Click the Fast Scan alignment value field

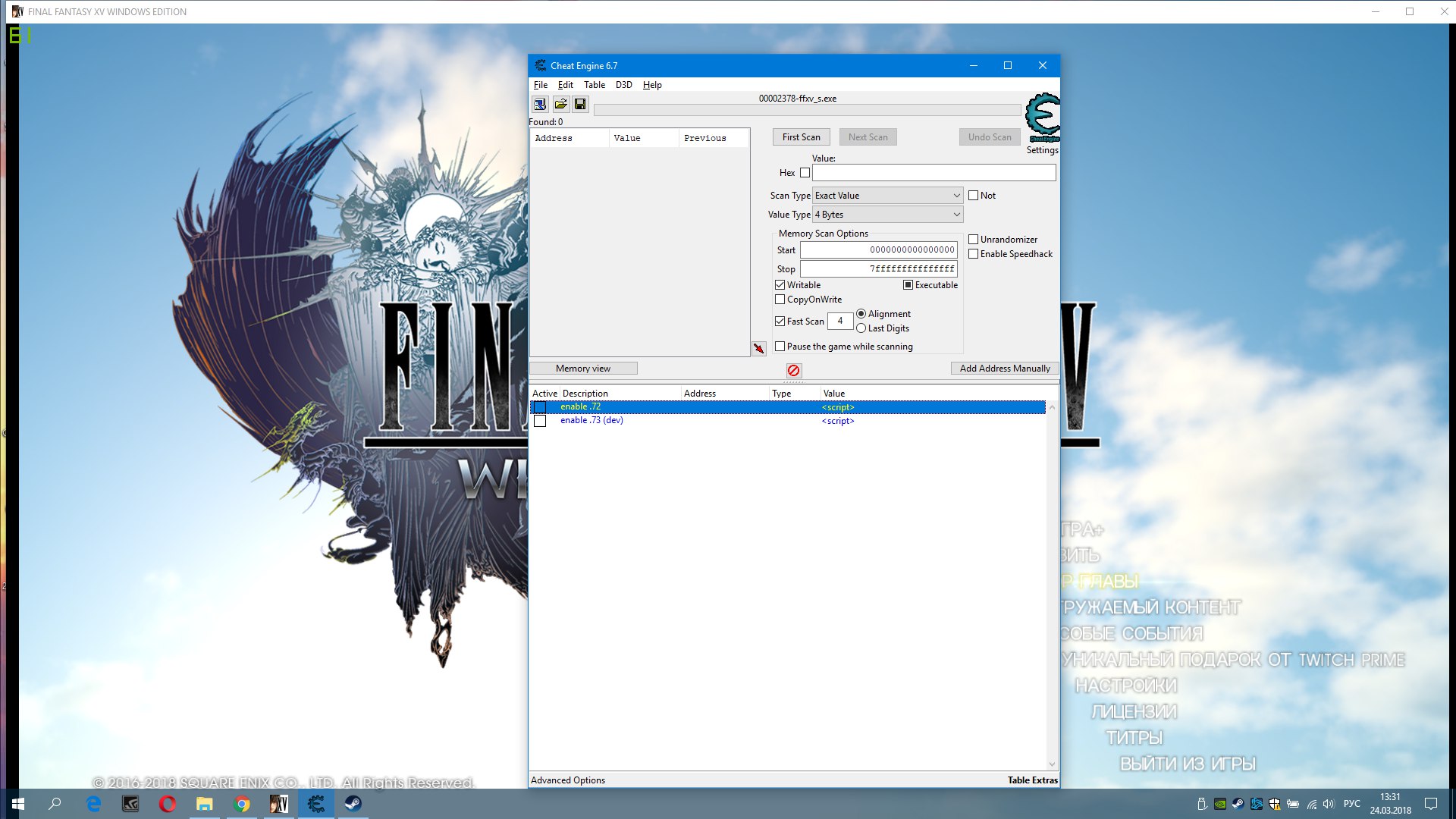click(840, 322)
